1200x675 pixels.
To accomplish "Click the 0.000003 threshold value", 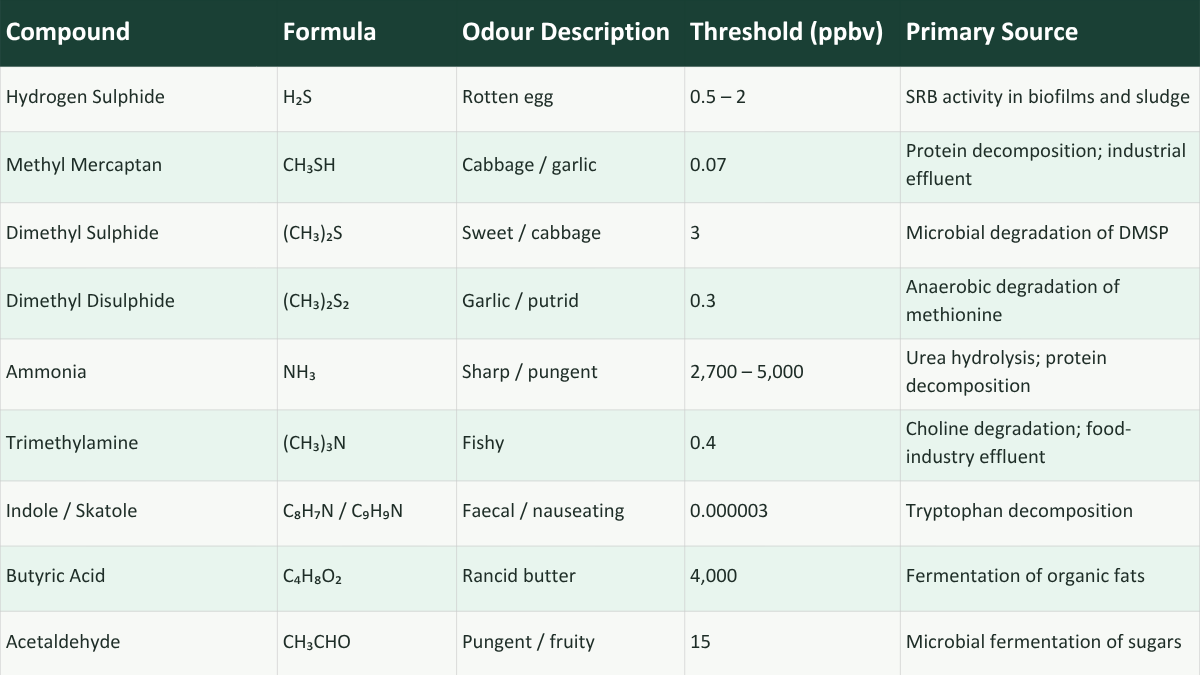I will pos(729,511).
